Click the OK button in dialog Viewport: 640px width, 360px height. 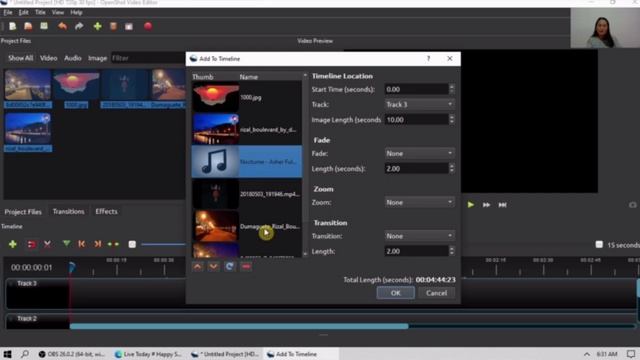[x=396, y=293]
